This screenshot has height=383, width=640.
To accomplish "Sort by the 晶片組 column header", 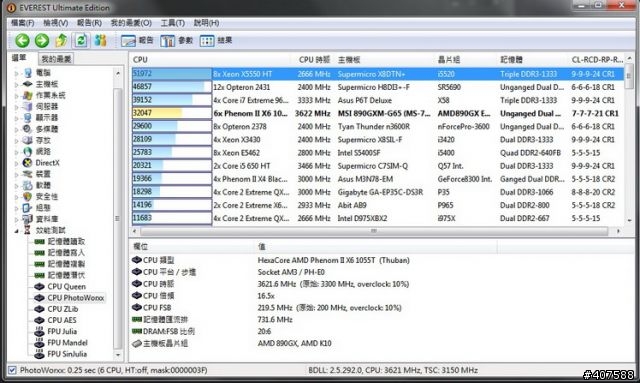I will (449, 60).
